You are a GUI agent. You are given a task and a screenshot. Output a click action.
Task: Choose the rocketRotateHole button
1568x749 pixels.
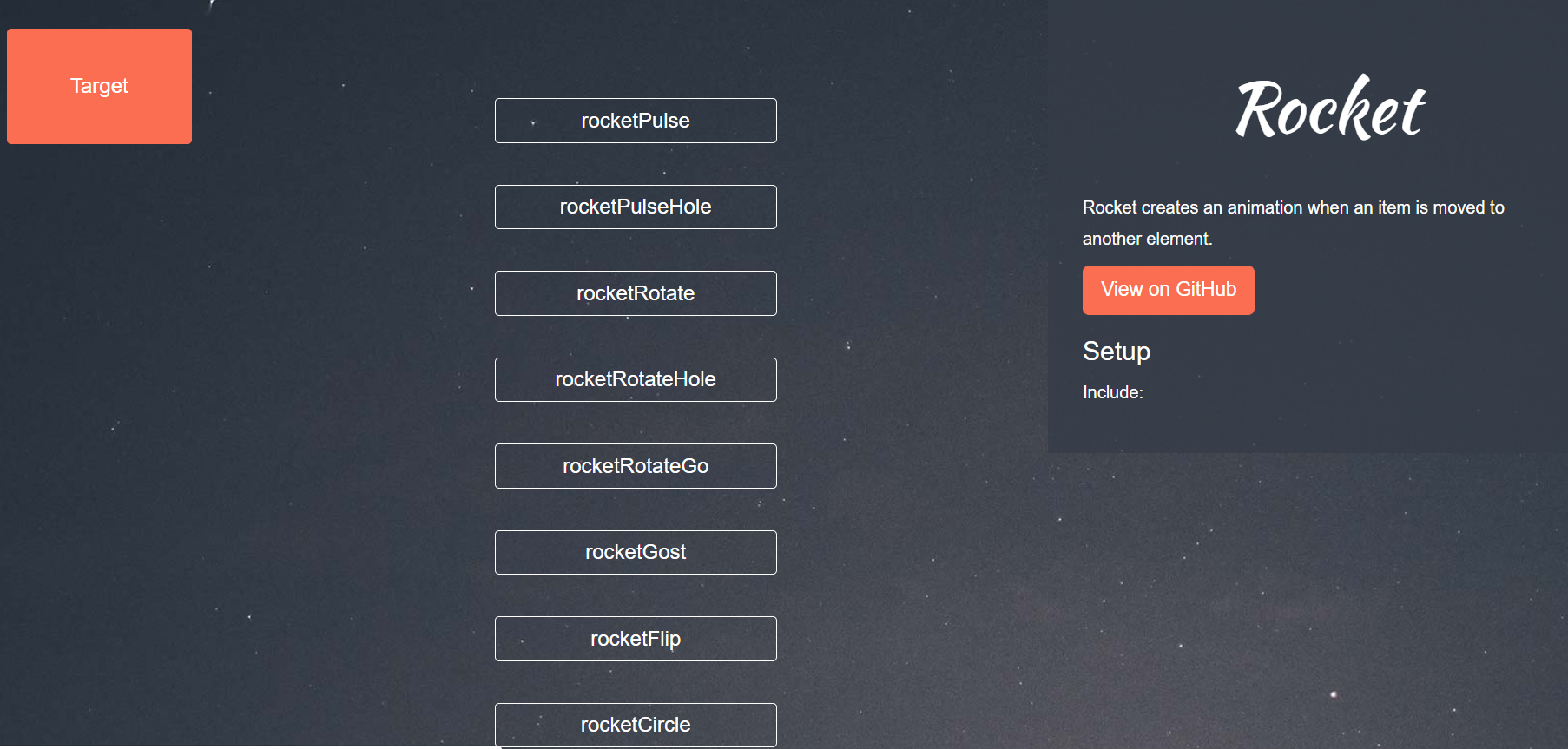(x=636, y=379)
